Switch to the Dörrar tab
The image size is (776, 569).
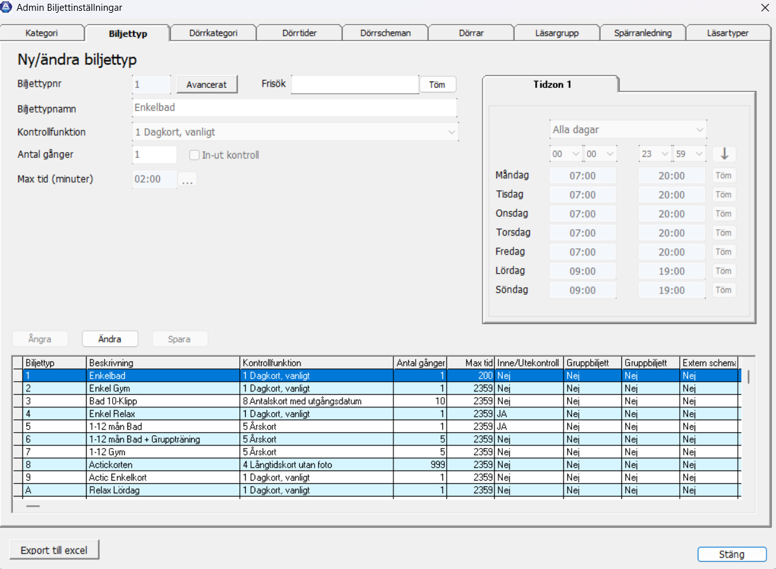[471, 33]
